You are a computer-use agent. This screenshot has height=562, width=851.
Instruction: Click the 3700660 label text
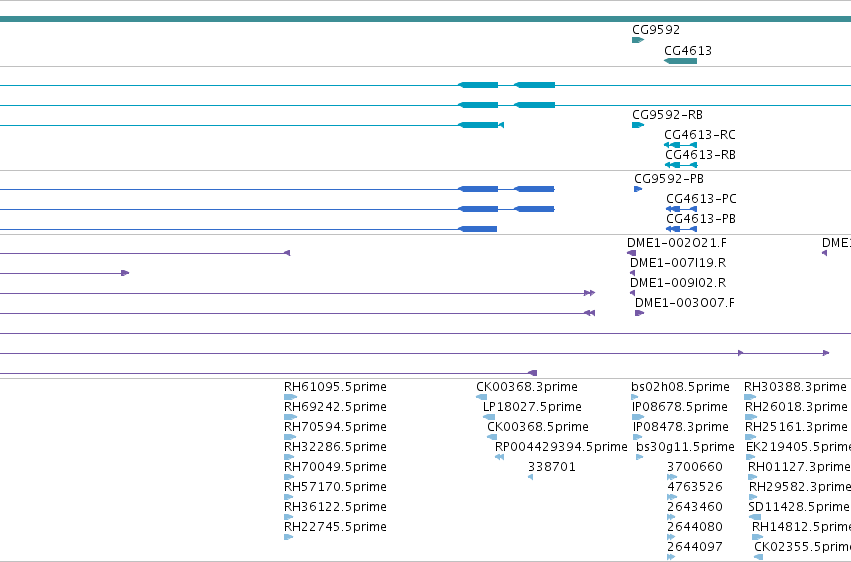695,467
